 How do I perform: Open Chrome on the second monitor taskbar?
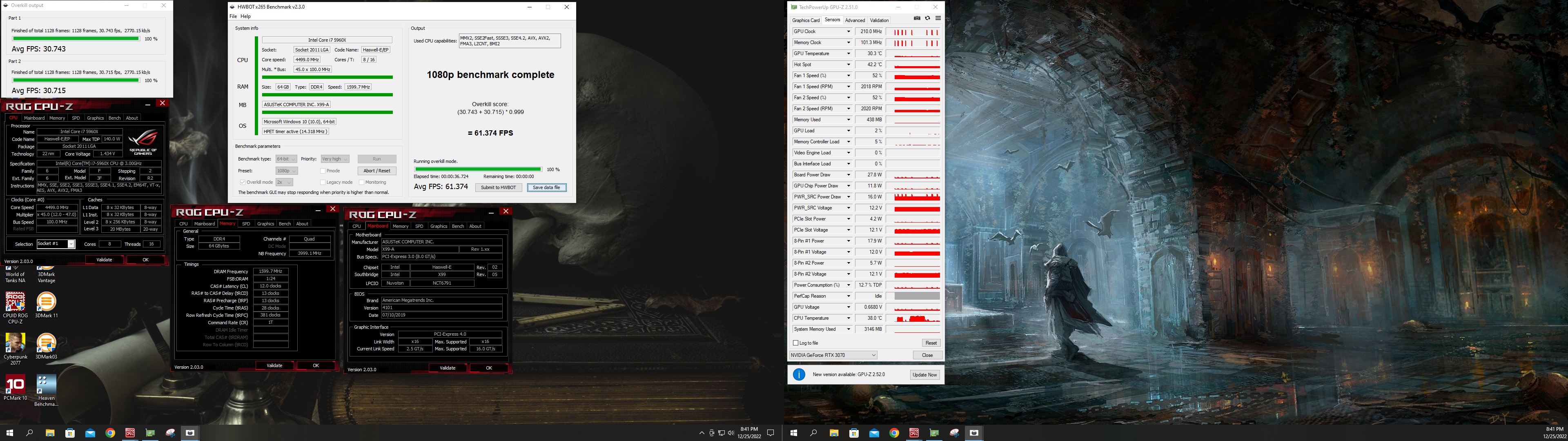(894, 433)
